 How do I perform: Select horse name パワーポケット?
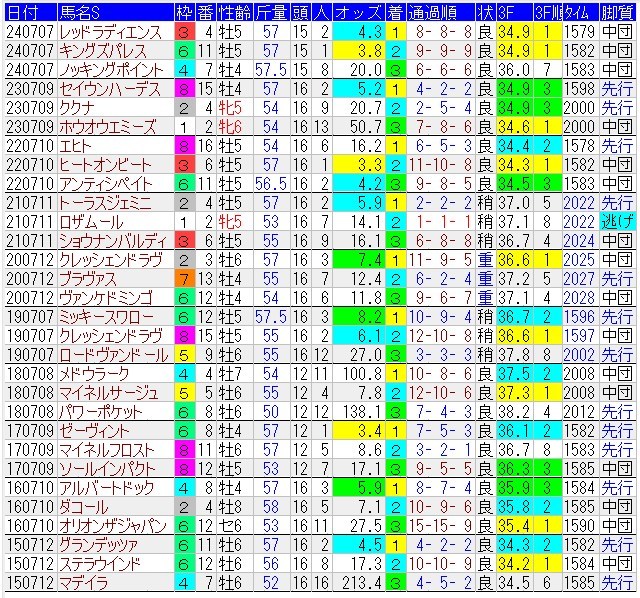coord(100,412)
